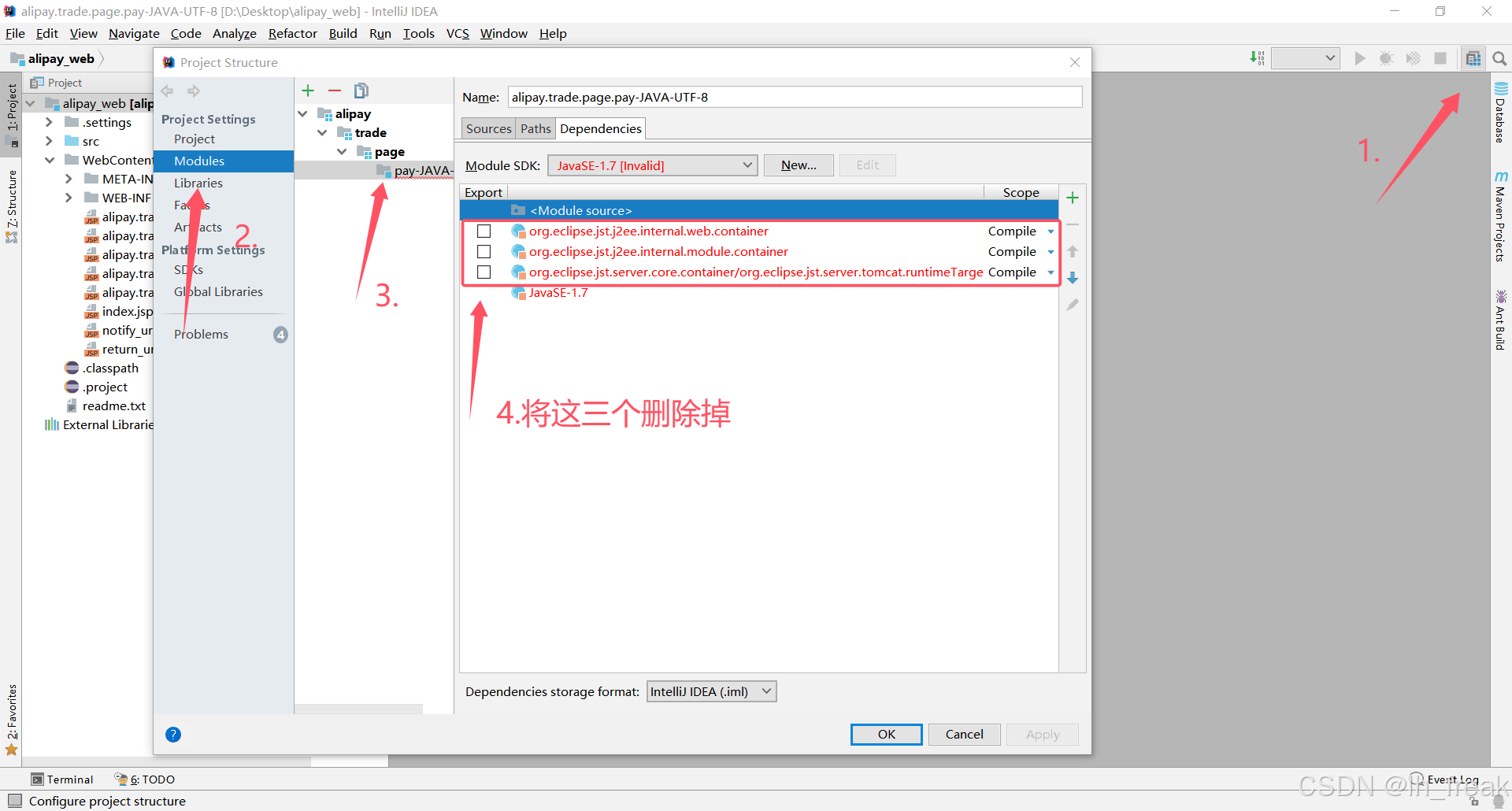Screen dimensions: 1512x811
Task: Open the run configuration dropdown
Action: pyautogui.click(x=1306, y=58)
